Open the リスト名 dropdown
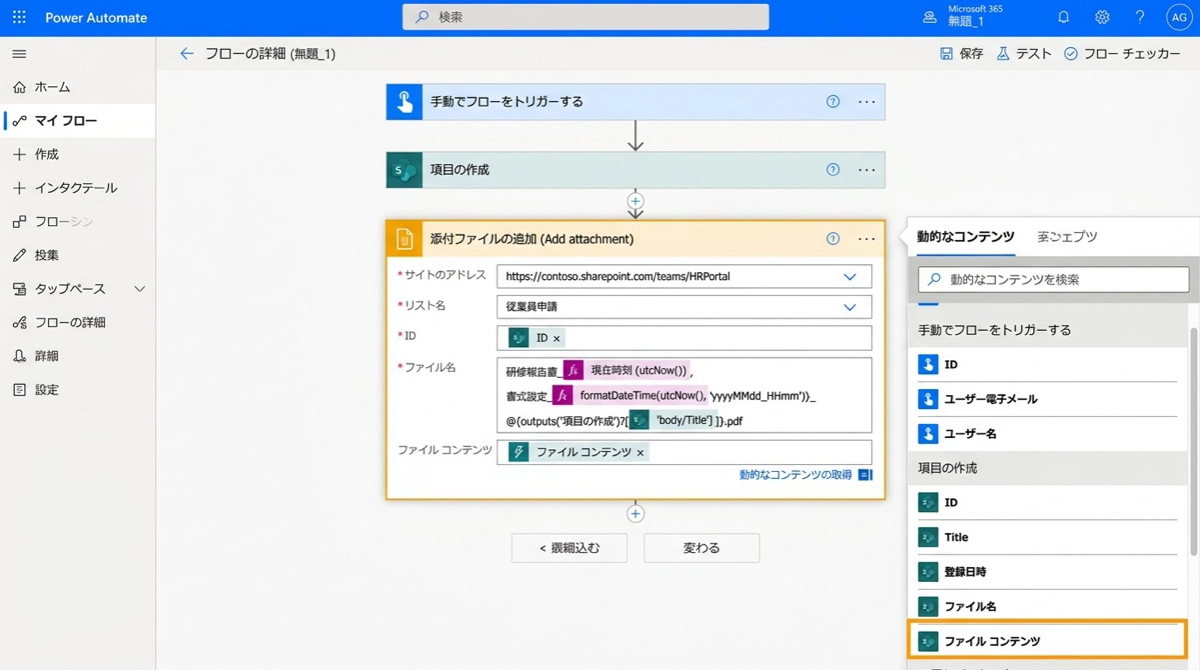The width and height of the screenshot is (1200, 670). (849, 307)
